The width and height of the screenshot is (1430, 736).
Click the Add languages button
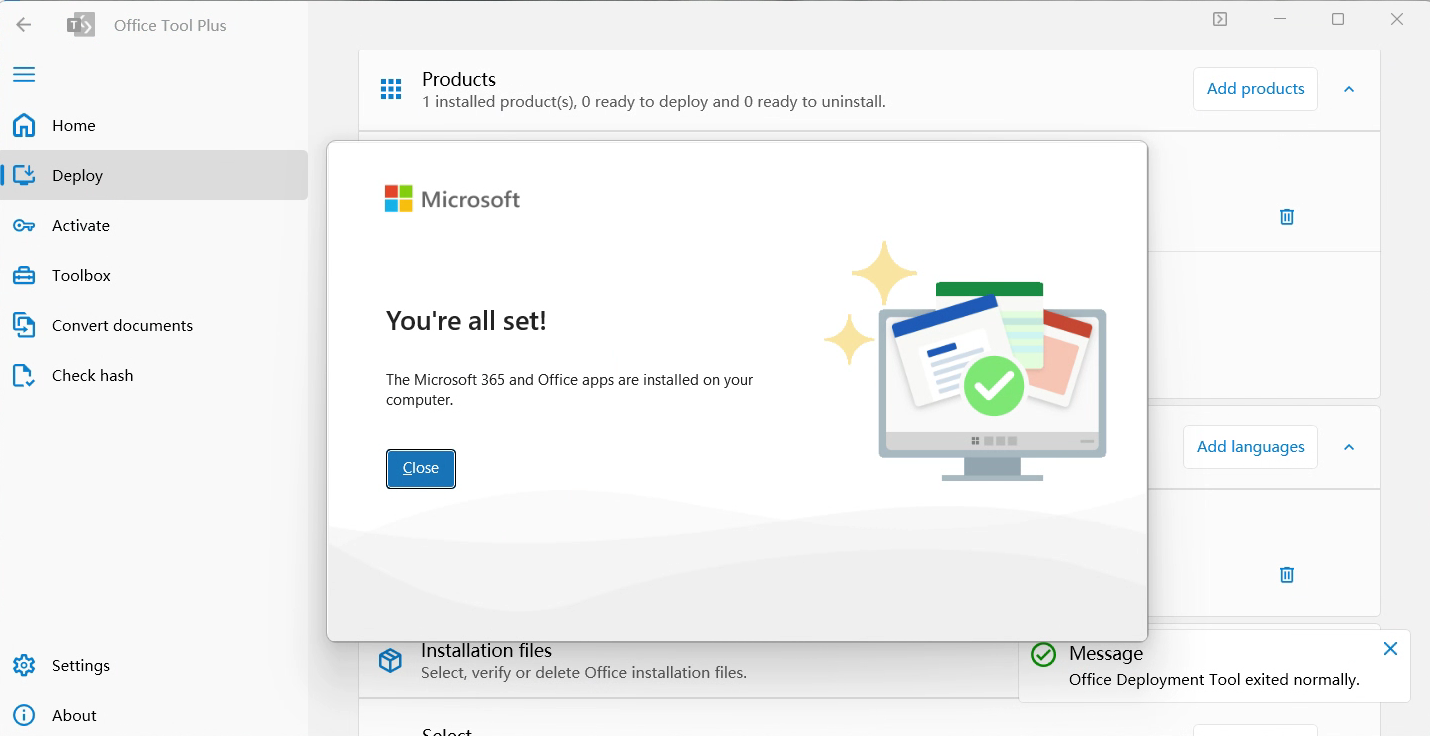(x=1250, y=447)
